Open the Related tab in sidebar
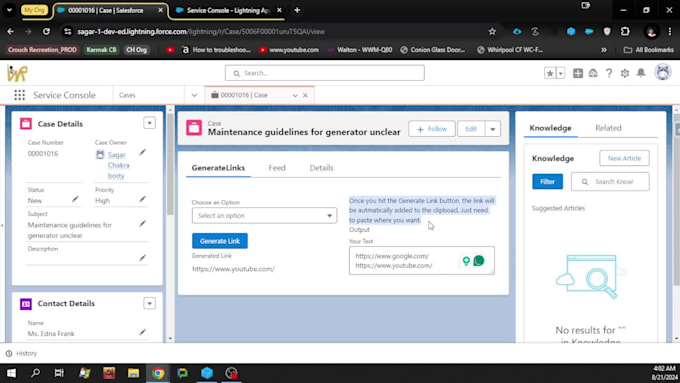 click(608, 128)
